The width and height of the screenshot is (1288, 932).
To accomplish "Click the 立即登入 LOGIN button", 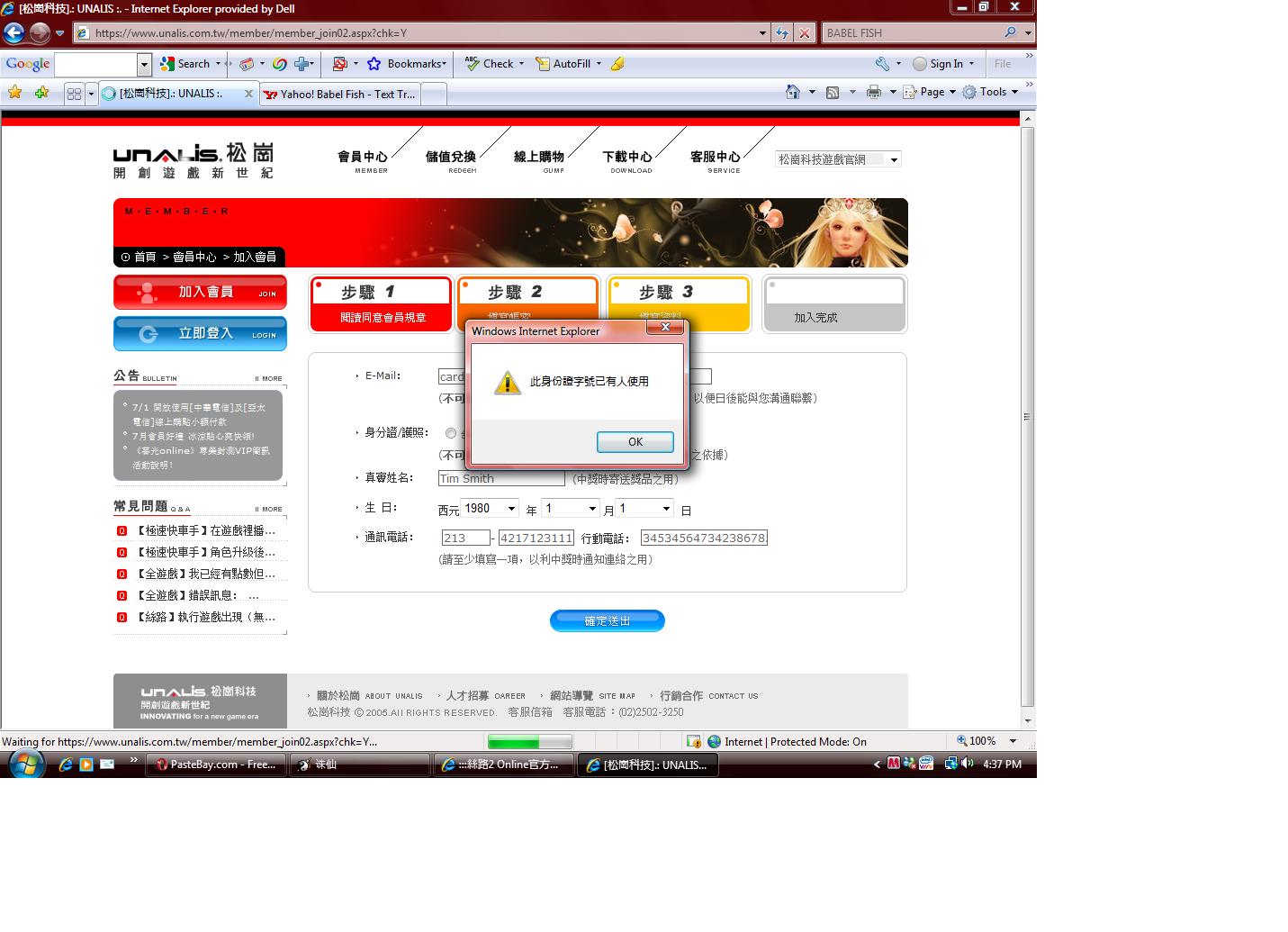I will pyautogui.click(x=200, y=333).
